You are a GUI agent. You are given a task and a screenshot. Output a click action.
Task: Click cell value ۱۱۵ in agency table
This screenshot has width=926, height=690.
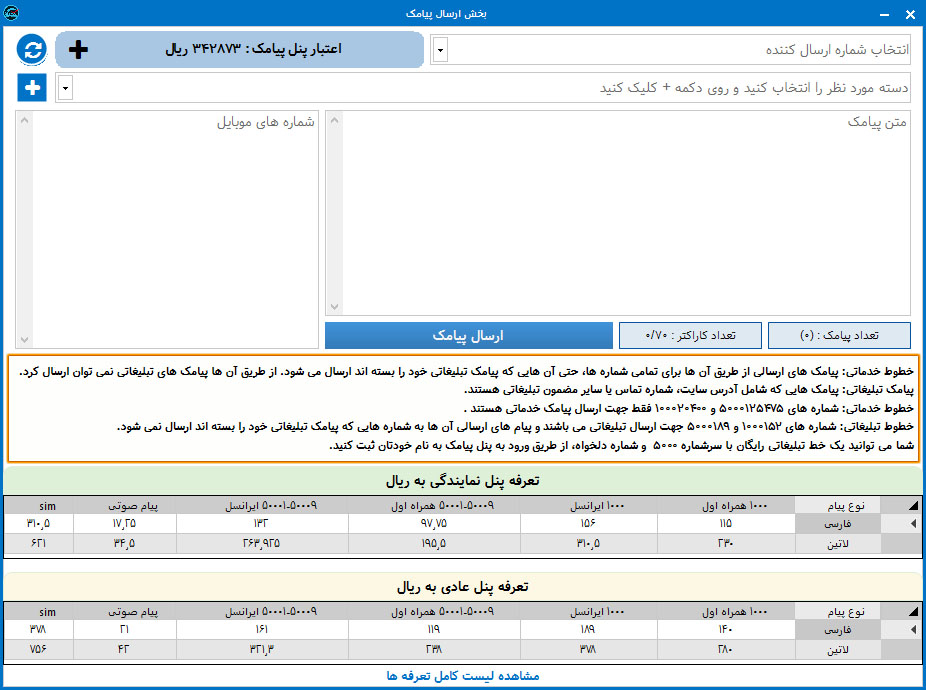[726, 523]
